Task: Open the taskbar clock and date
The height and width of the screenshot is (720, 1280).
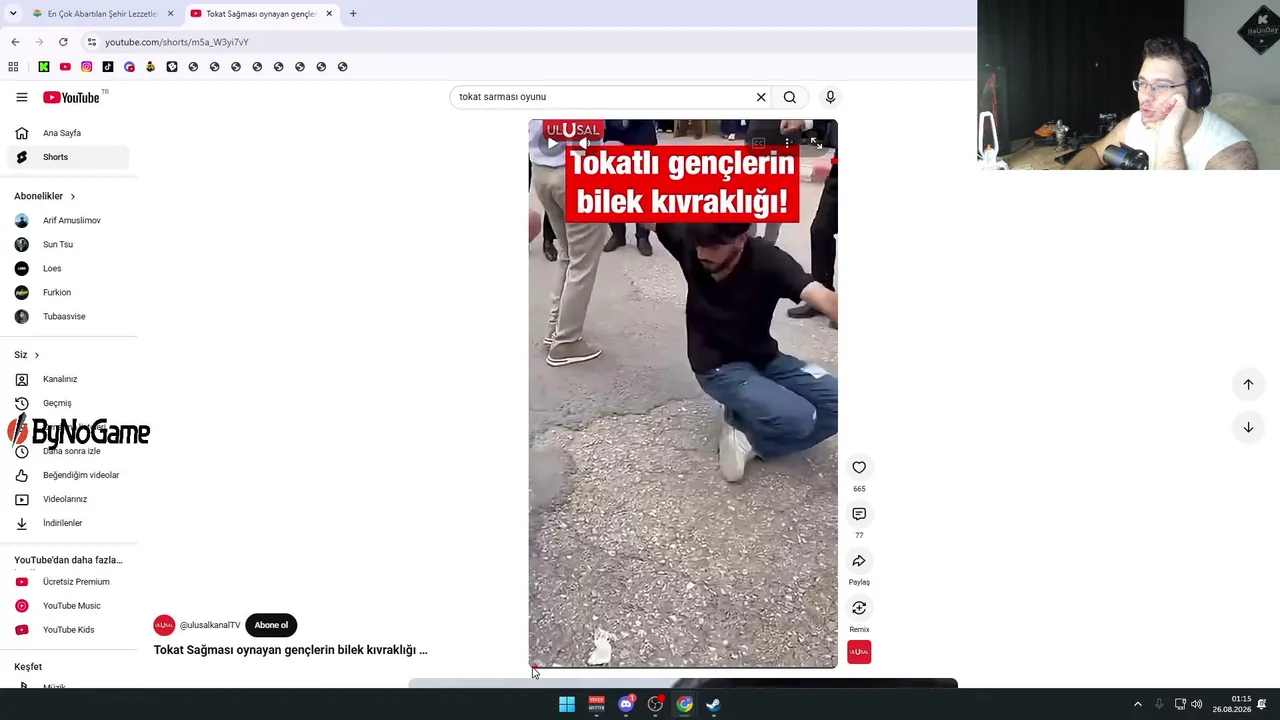Action: (x=1232, y=704)
